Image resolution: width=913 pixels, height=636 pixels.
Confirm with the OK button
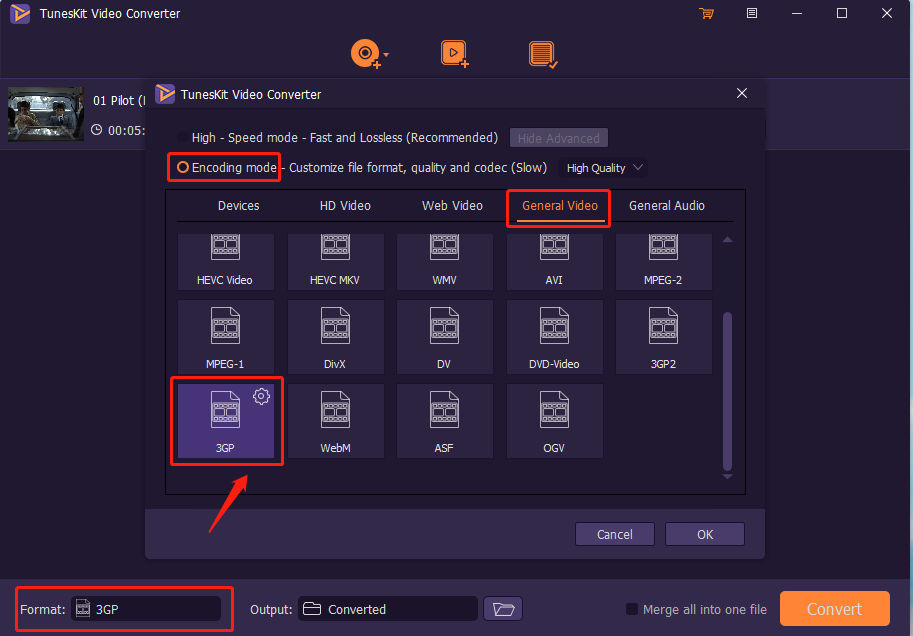(705, 534)
